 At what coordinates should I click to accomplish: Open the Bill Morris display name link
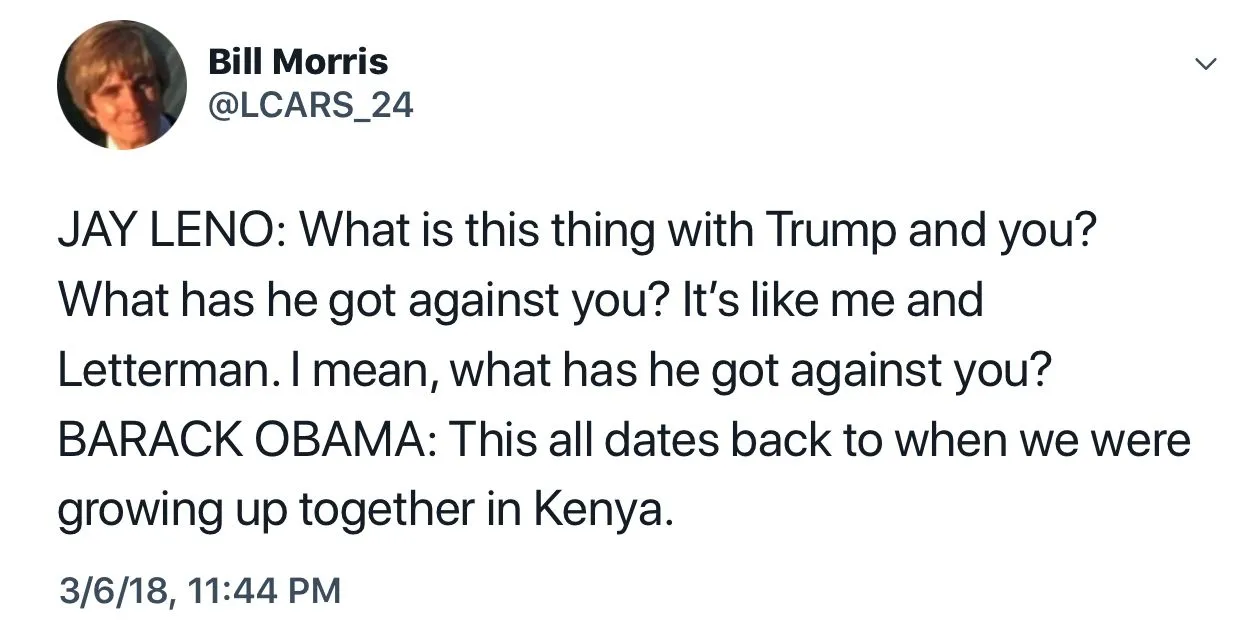click(298, 62)
